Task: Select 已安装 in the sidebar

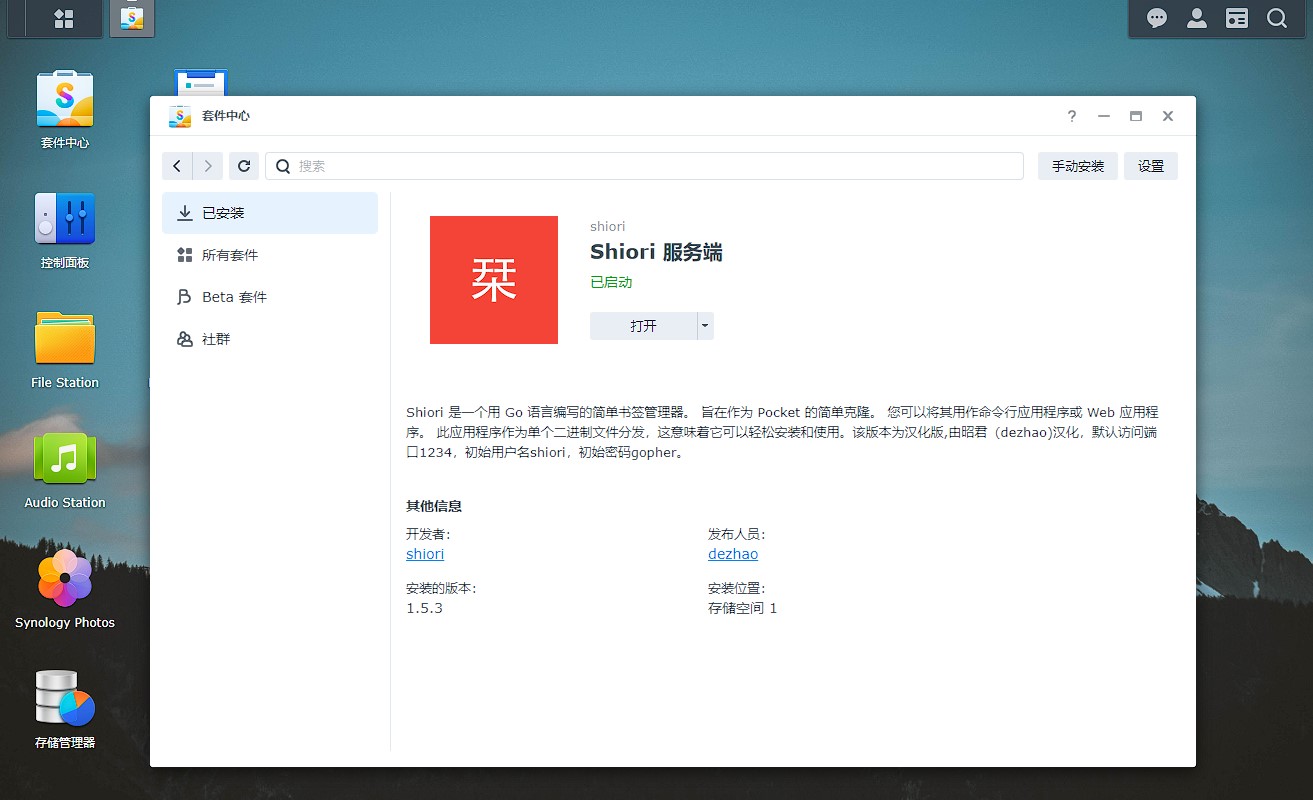Action: pos(270,213)
